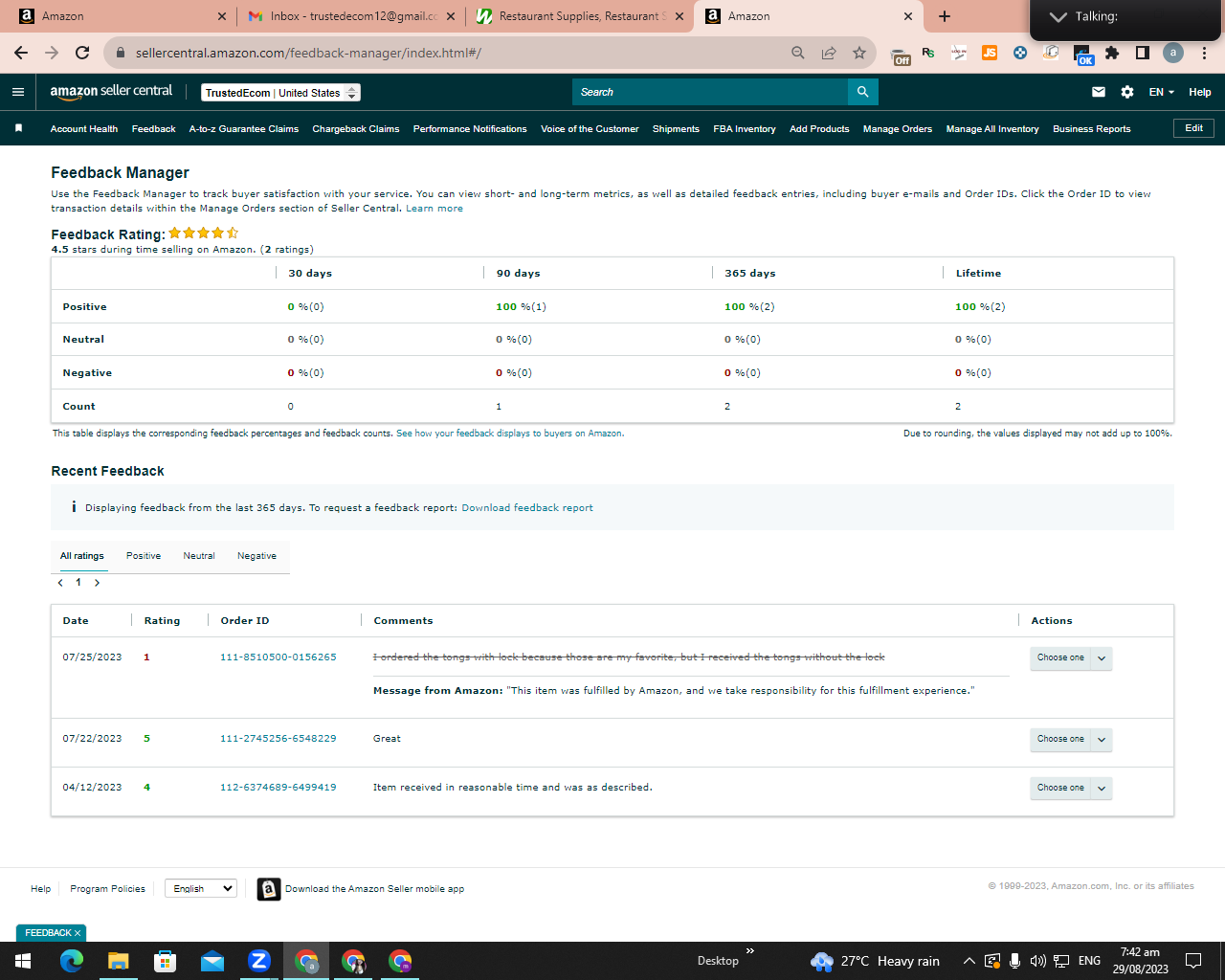Open Account Health menu item
1225x980 pixels.
pyautogui.click(x=84, y=129)
